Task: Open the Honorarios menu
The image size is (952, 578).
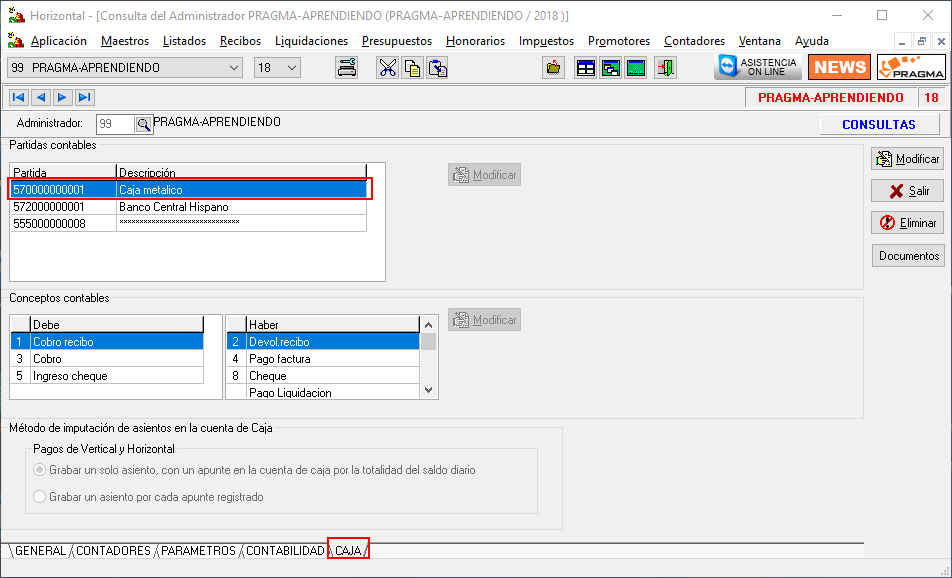Action: click(x=475, y=41)
